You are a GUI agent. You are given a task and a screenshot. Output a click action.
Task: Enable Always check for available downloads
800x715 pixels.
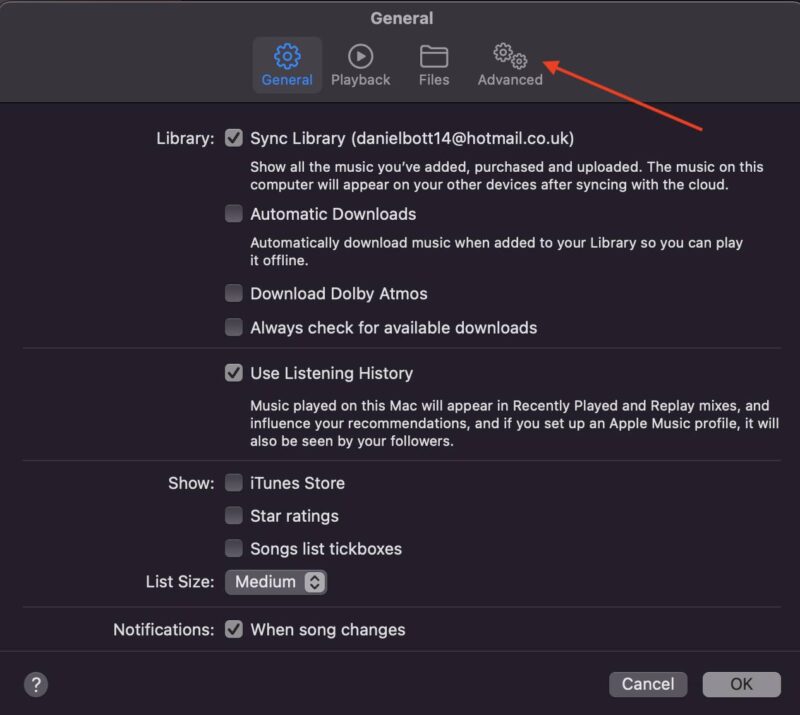(234, 327)
